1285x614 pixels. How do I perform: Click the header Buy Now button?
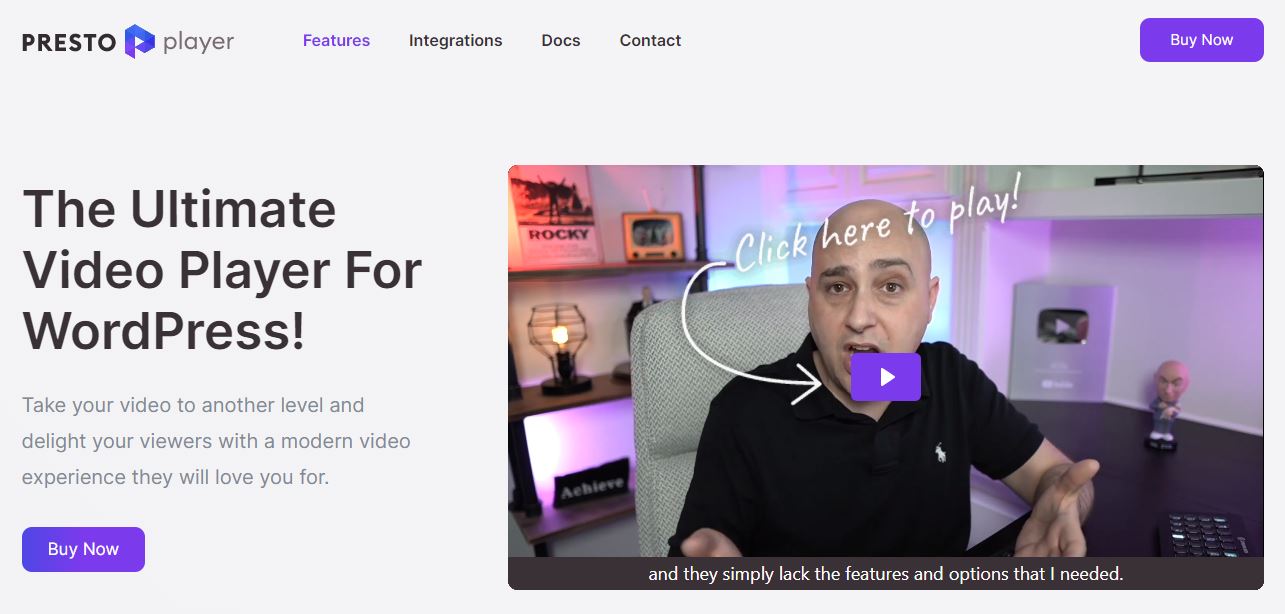(1202, 40)
